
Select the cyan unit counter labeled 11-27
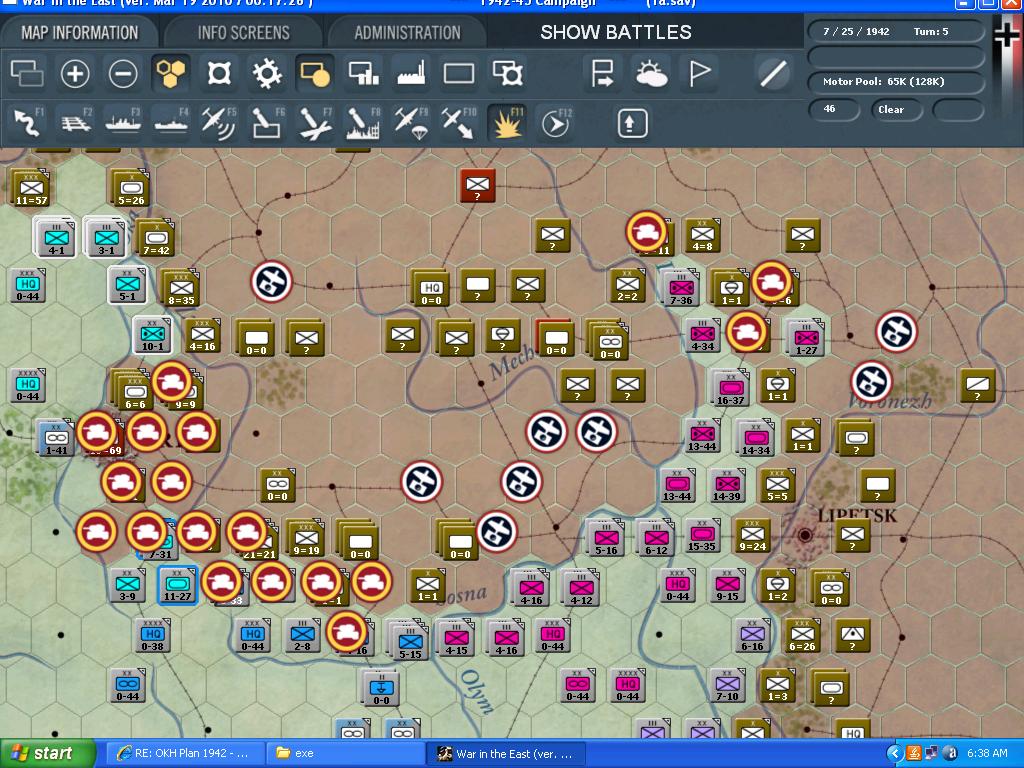(178, 585)
